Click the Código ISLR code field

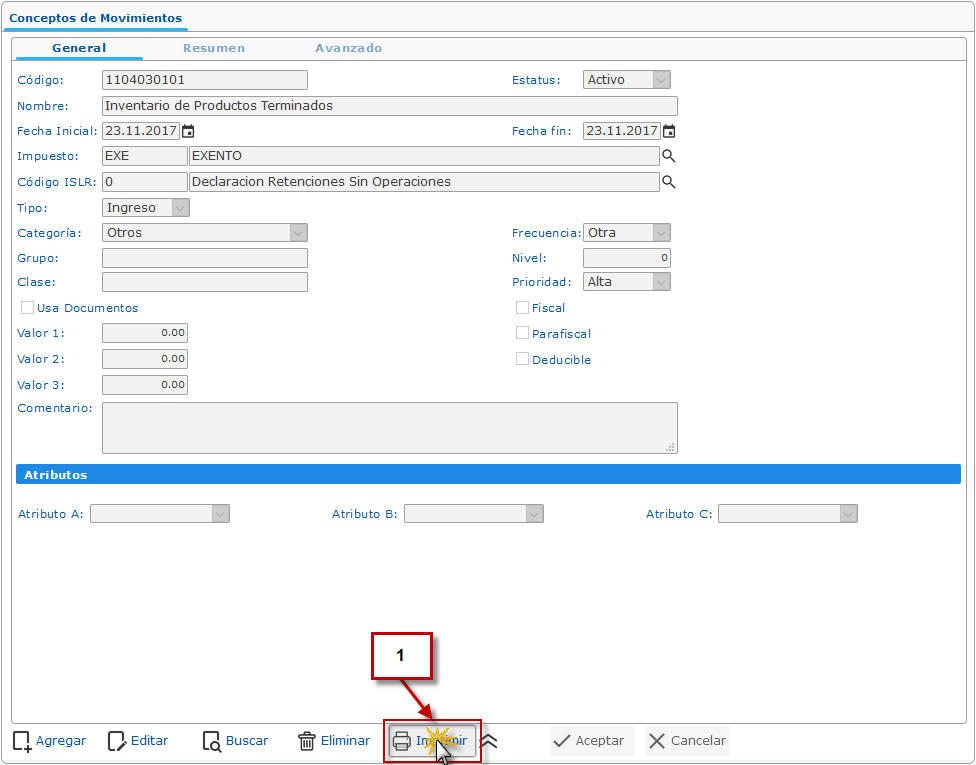(144, 182)
